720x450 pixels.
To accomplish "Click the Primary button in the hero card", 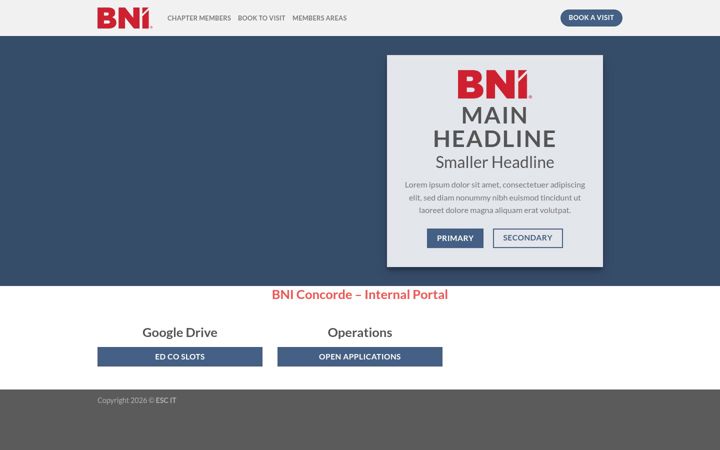I will click(x=455, y=238).
